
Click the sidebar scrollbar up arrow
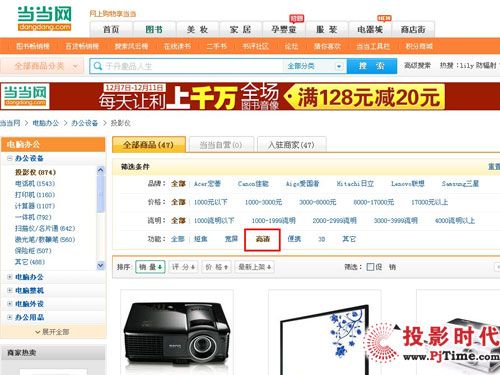tap(100, 170)
